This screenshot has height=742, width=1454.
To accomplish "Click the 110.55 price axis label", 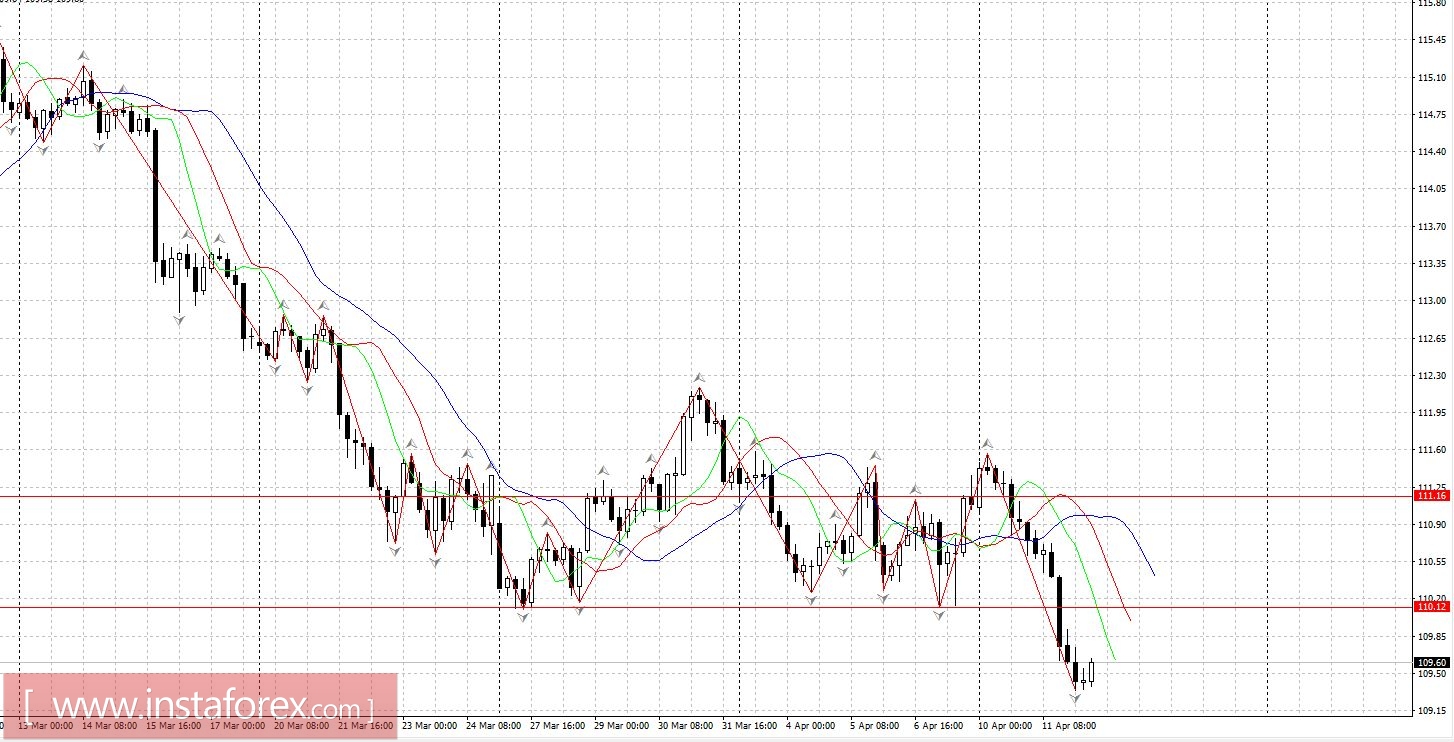I will (x=1432, y=562).
